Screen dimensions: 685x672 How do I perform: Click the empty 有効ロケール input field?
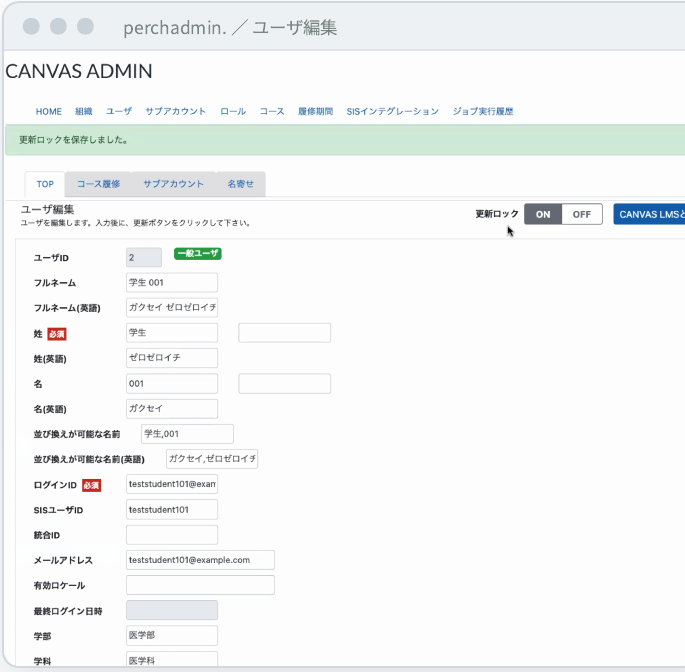coord(200,585)
